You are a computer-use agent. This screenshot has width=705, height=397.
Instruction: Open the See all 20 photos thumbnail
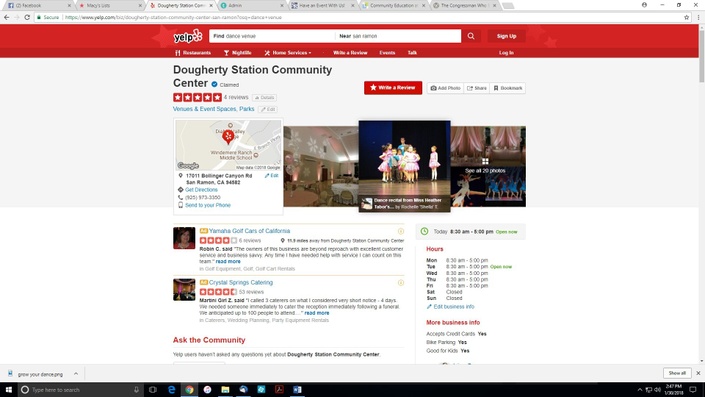click(488, 166)
